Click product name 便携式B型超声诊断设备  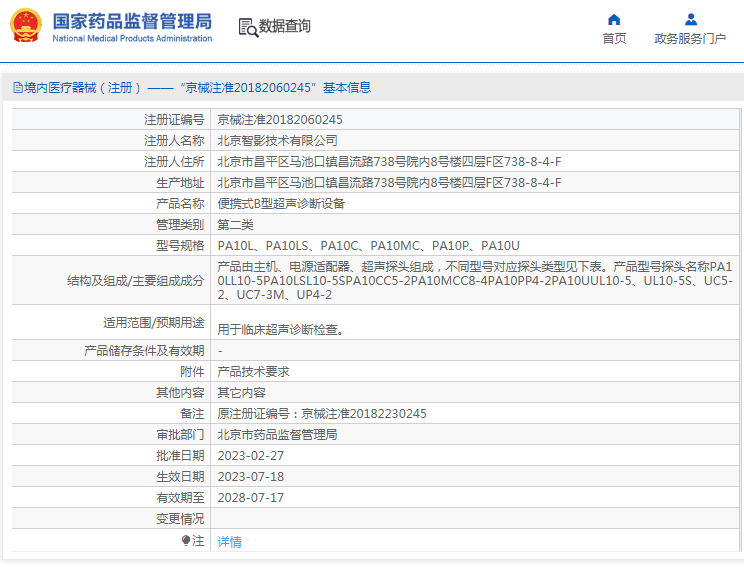coord(280,203)
